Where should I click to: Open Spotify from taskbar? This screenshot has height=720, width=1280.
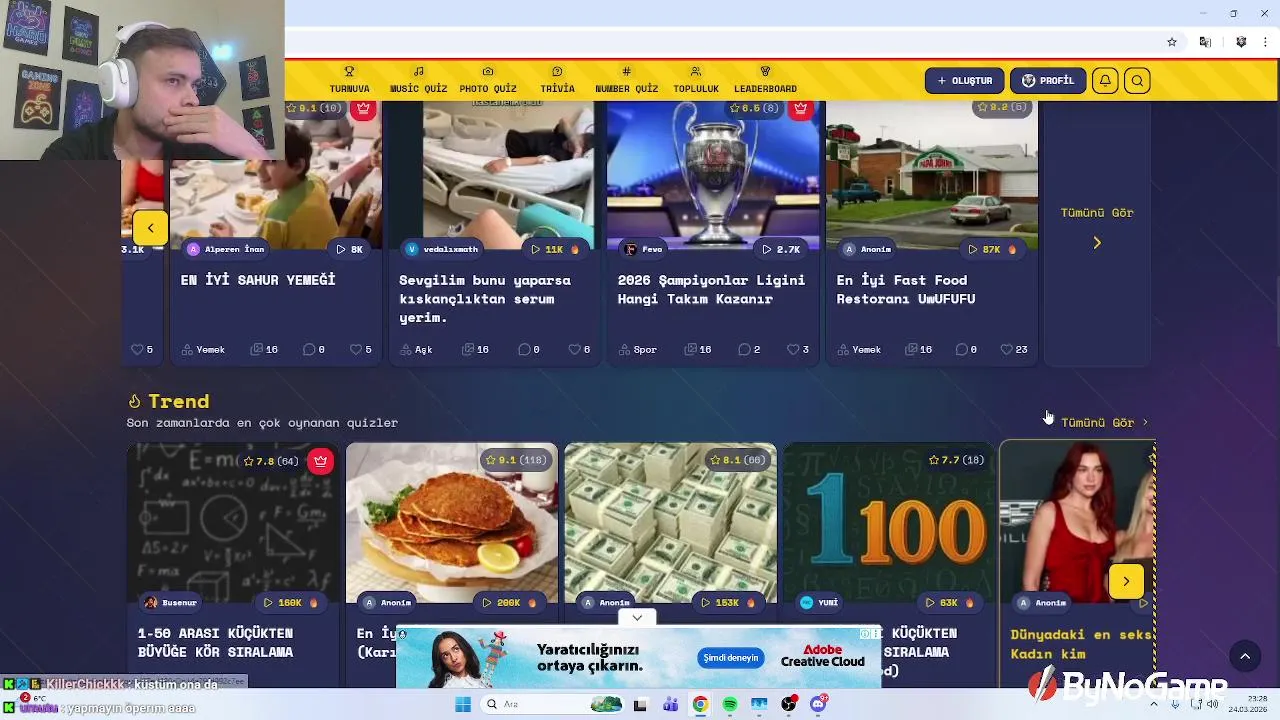tap(730, 704)
